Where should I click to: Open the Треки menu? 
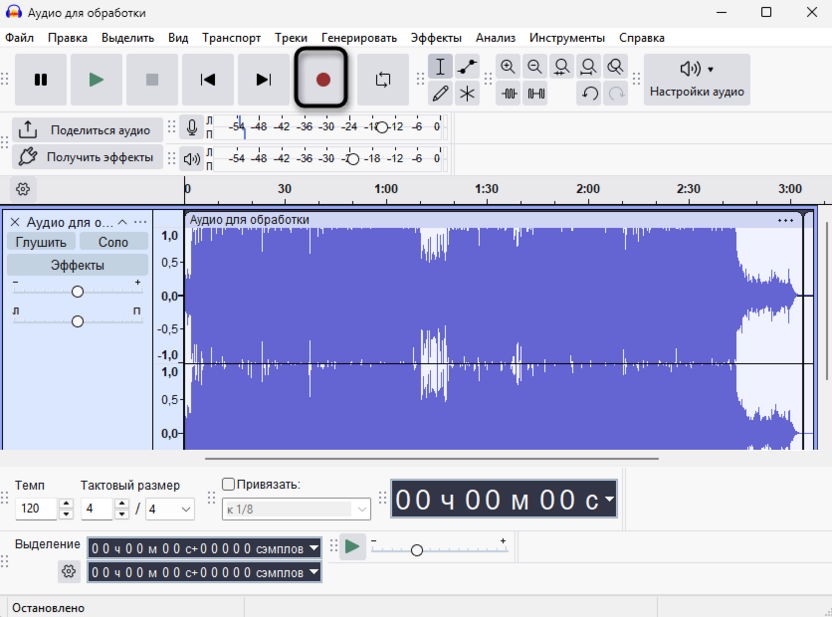tap(291, 38)
